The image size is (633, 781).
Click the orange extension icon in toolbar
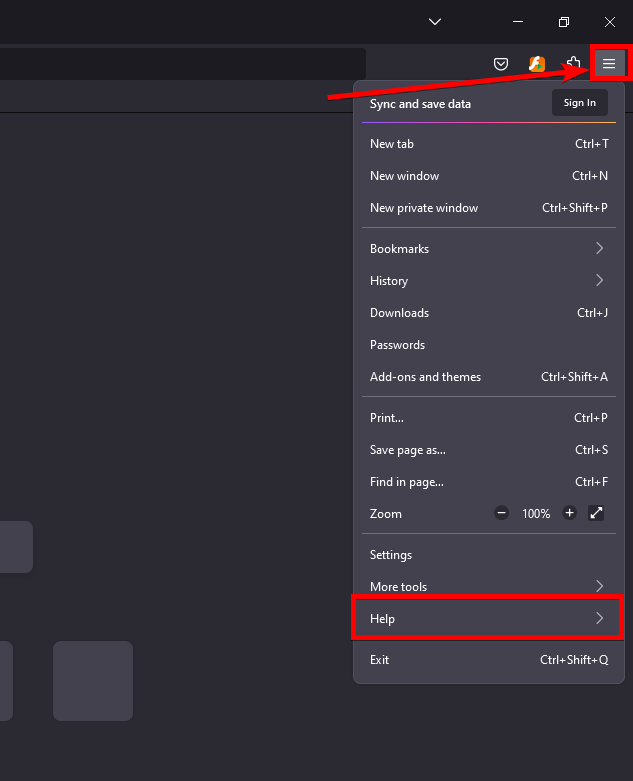[537, 64]
